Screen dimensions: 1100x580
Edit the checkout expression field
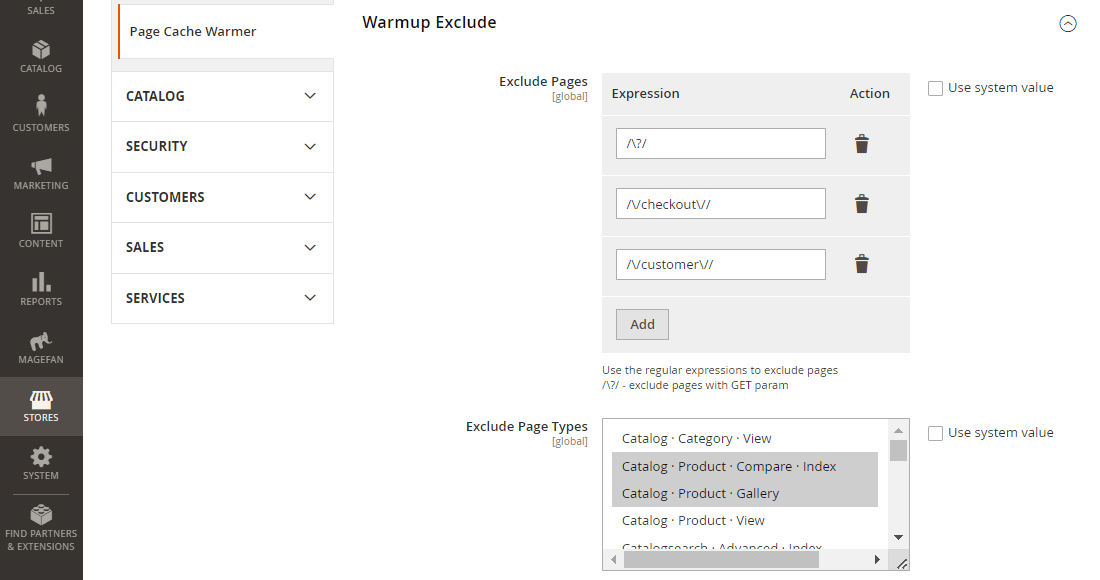click(720, 204)
